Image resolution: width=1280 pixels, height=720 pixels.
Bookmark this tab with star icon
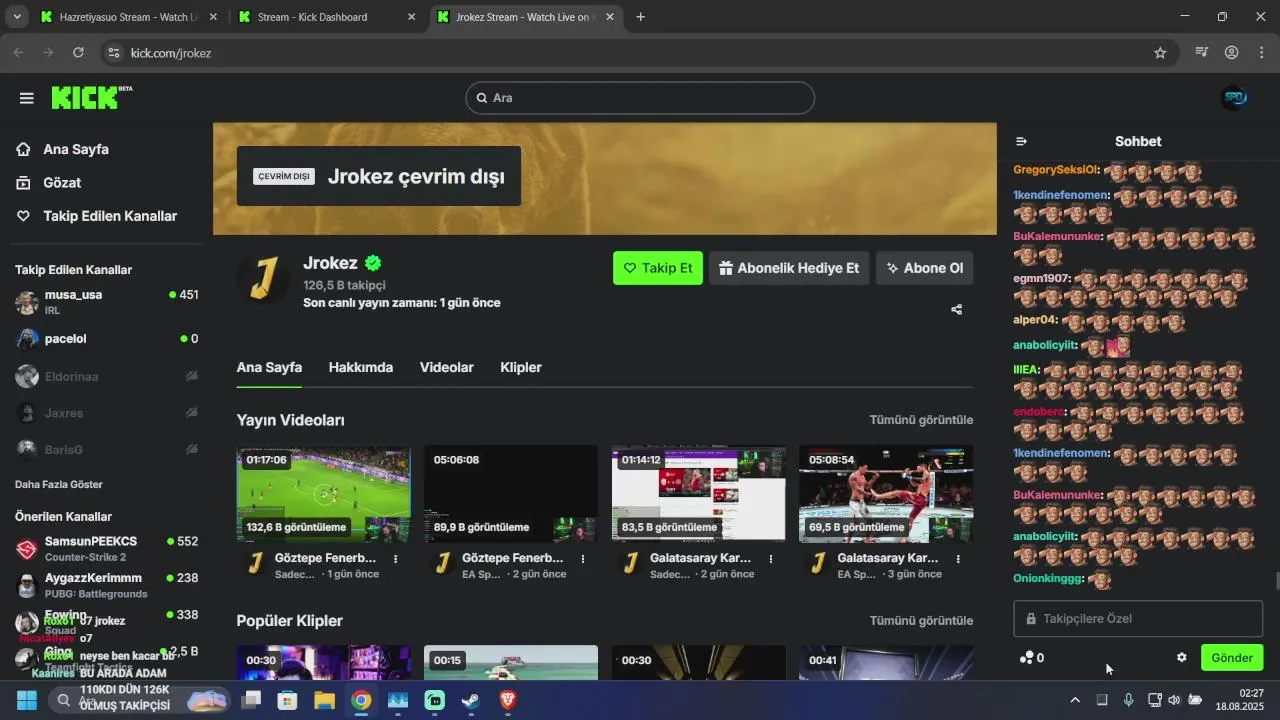pos(1160,53)
